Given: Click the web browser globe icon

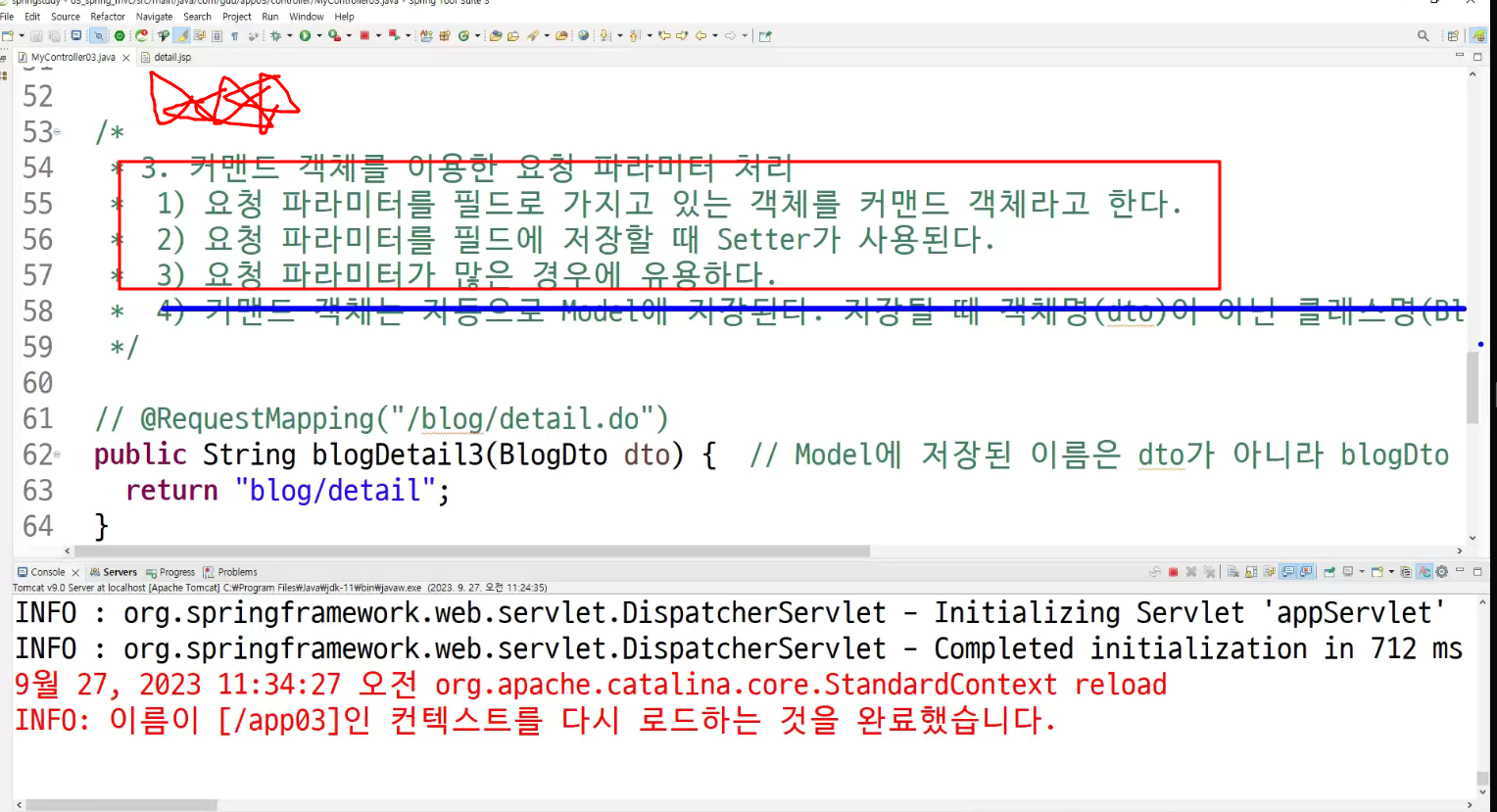Looking at the screenshot, I should 583,35.
